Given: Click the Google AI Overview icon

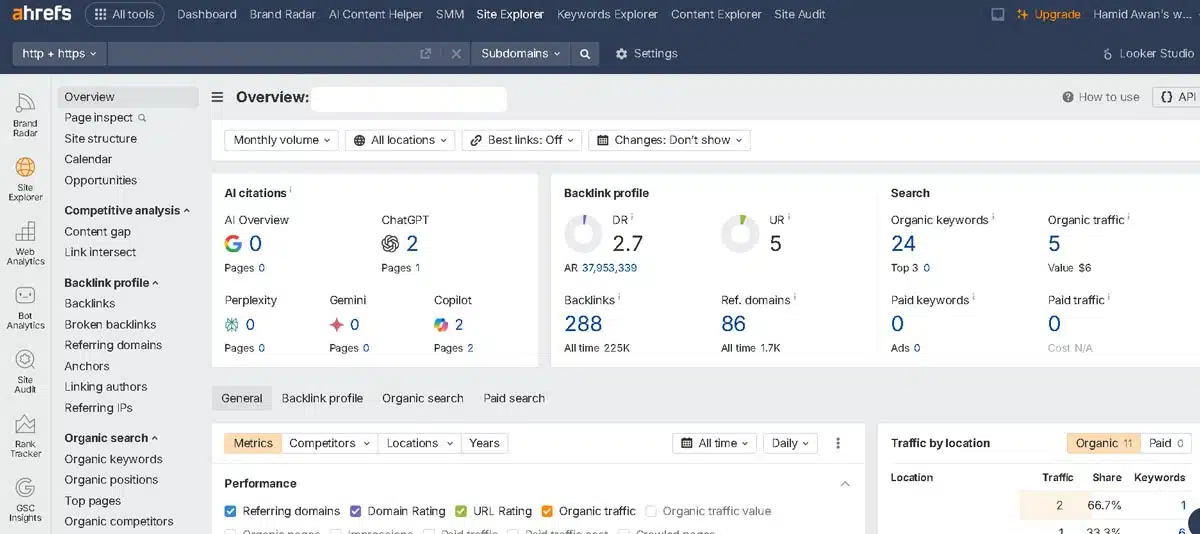Looking at the screenshot, I should coord(233,243).
